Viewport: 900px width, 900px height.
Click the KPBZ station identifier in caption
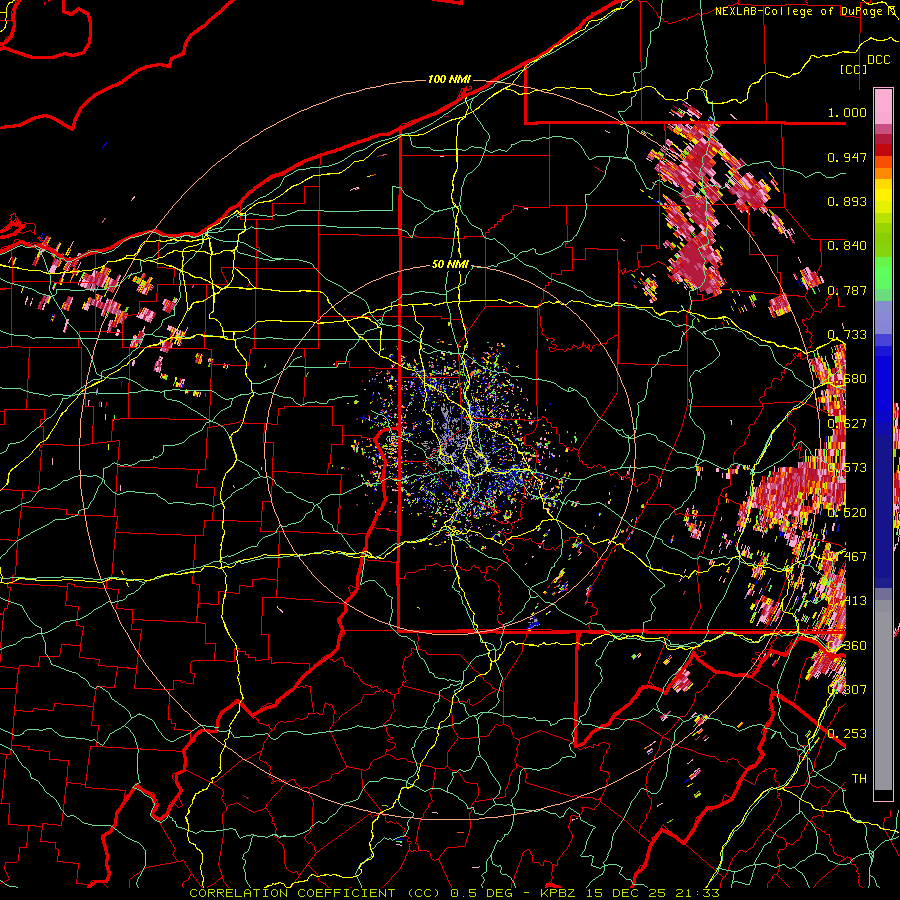coord(557,893)
